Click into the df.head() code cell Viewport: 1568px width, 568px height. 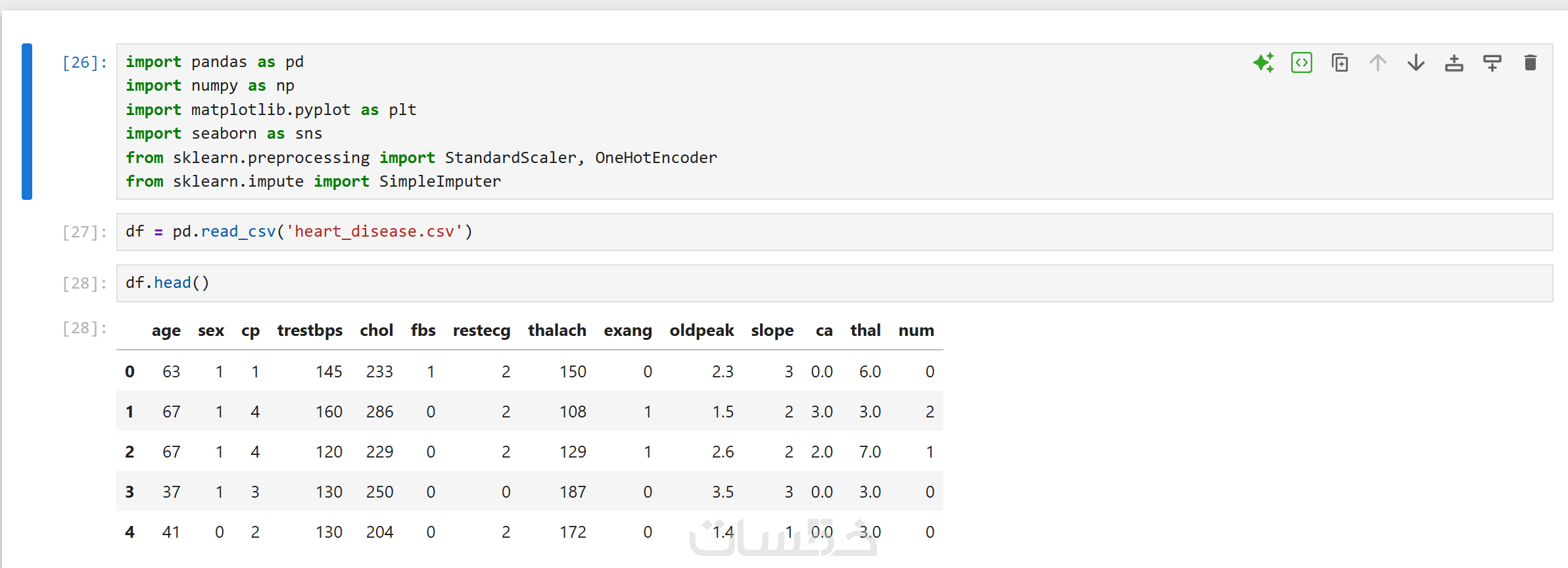tap(789, 283)
